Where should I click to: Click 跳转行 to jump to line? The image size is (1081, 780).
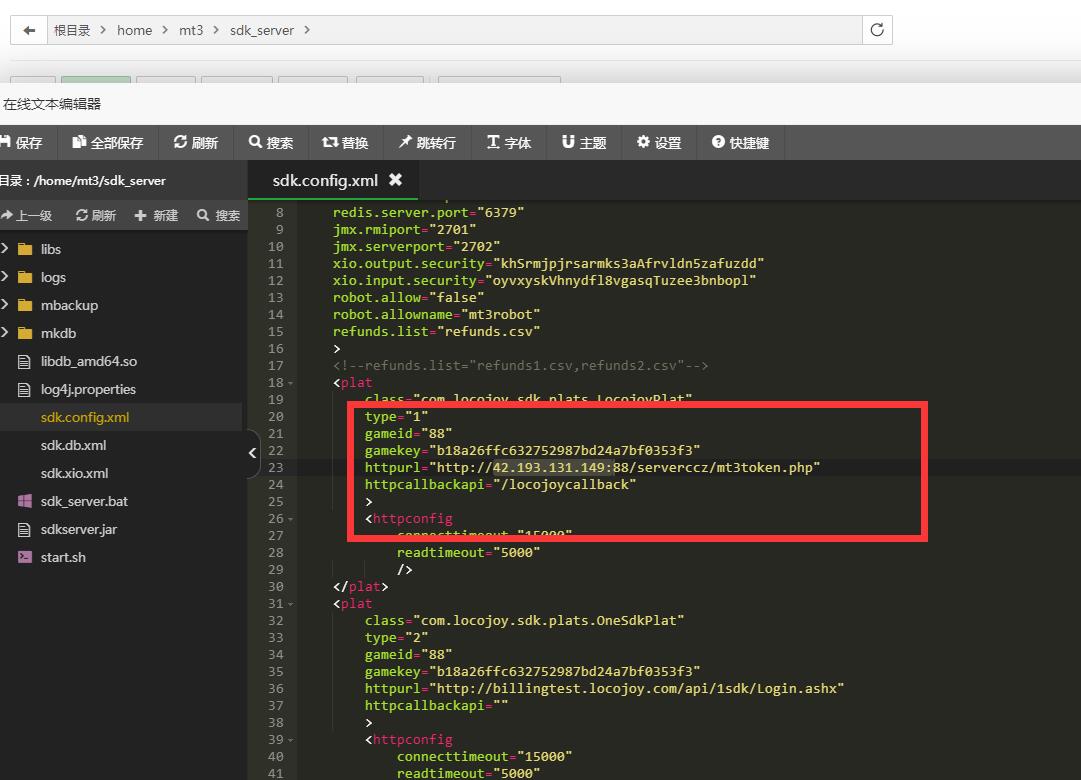click(x=427, y=143)
